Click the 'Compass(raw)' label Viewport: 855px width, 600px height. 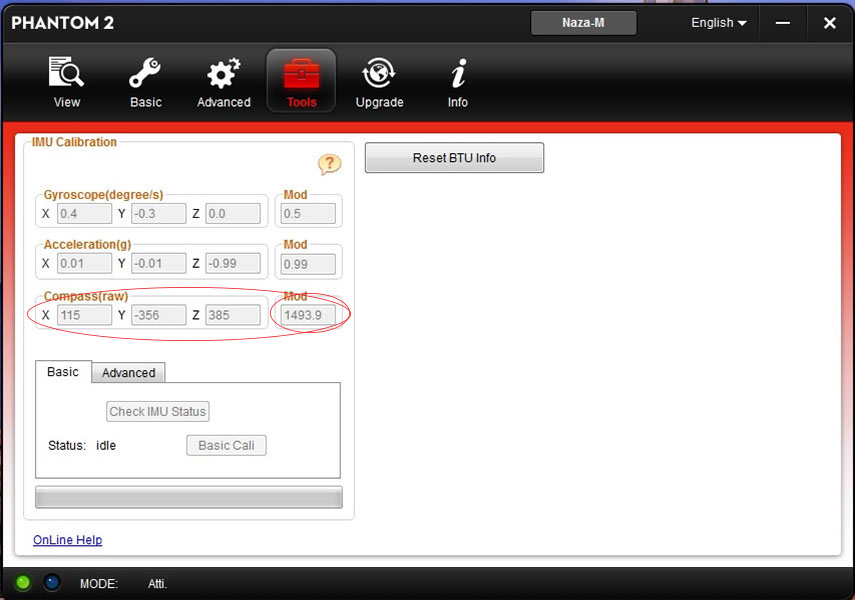pyautogui.click(x=86, y=296)
